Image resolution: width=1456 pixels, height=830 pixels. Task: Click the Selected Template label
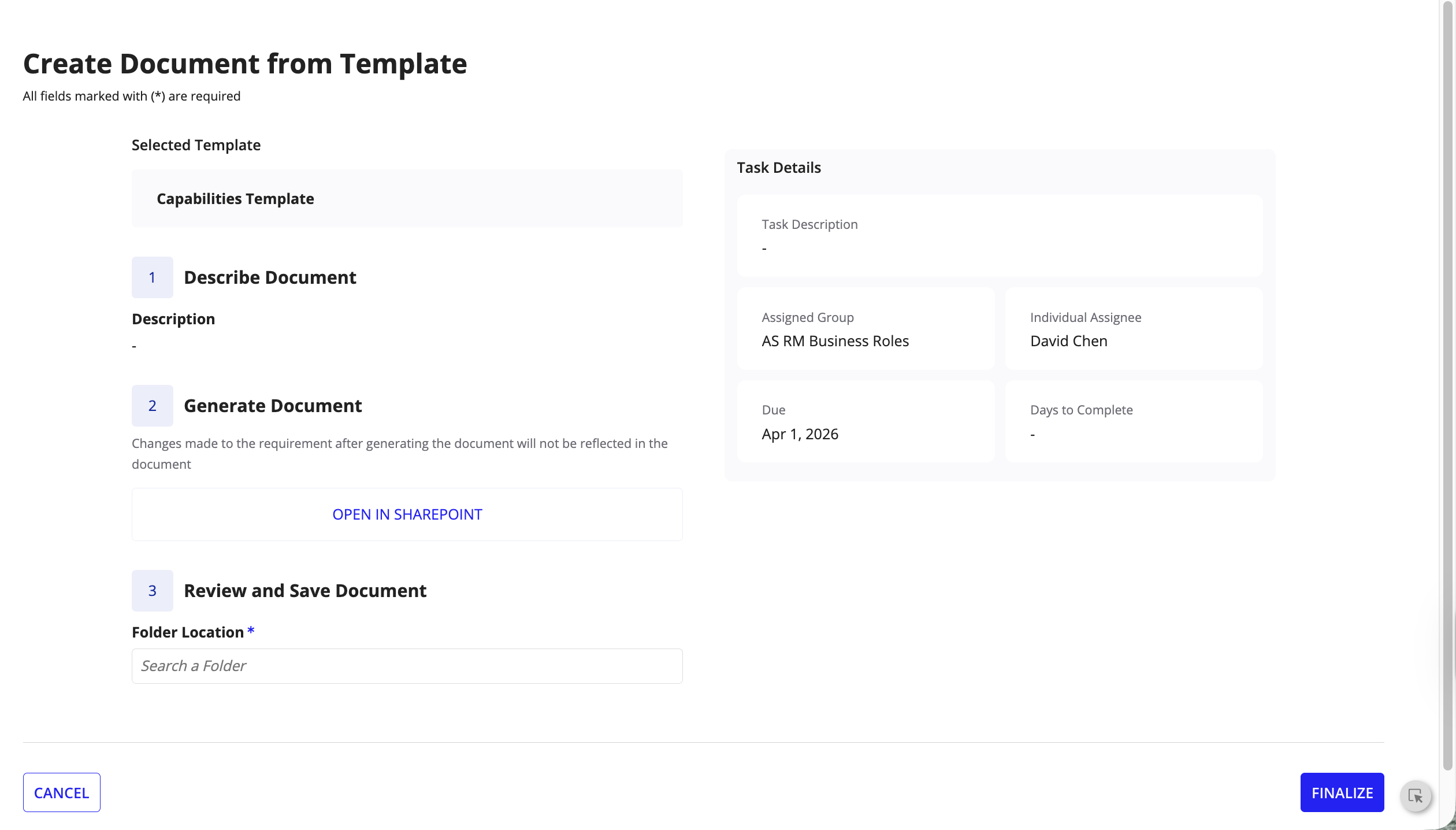pos(196,145)
